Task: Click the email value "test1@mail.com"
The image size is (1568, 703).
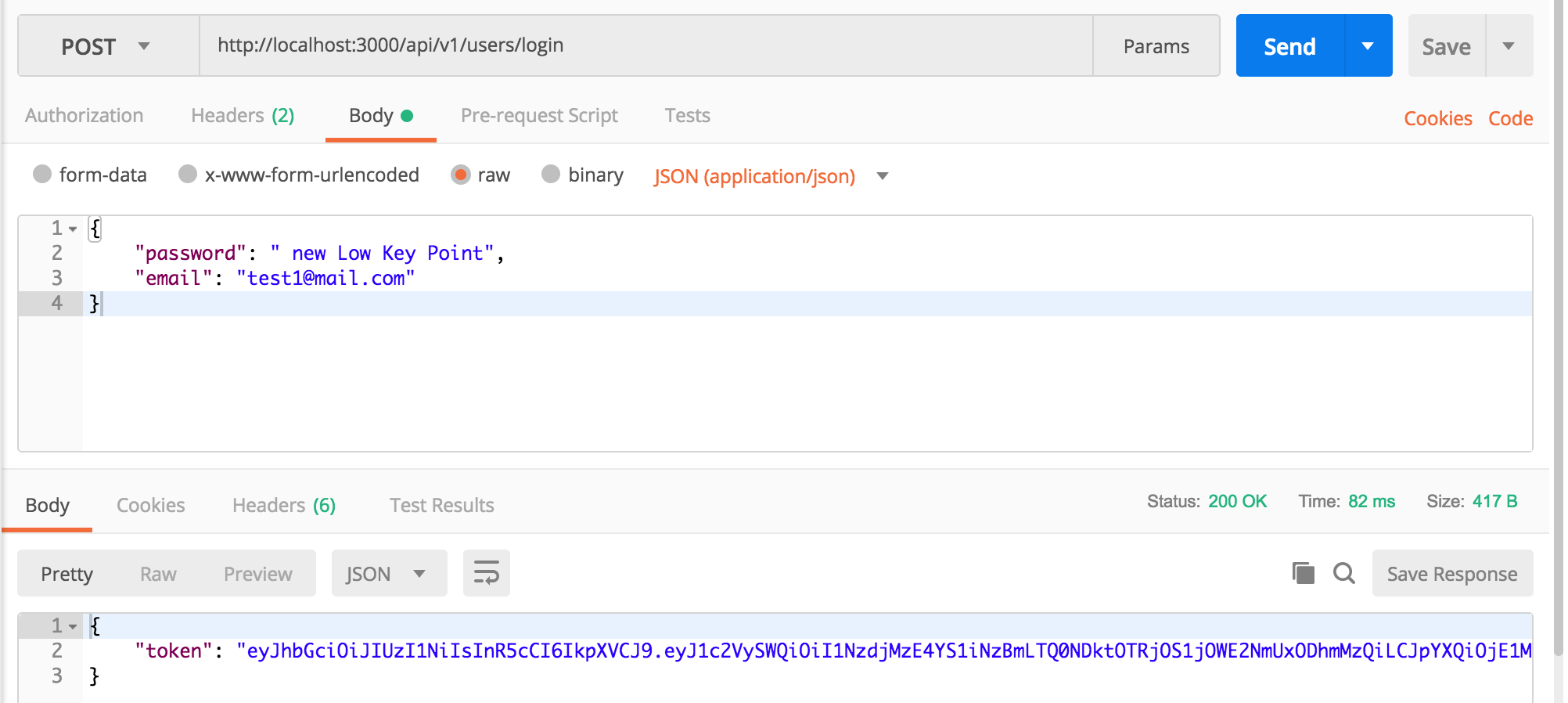Action: click(x=325, y=278)
